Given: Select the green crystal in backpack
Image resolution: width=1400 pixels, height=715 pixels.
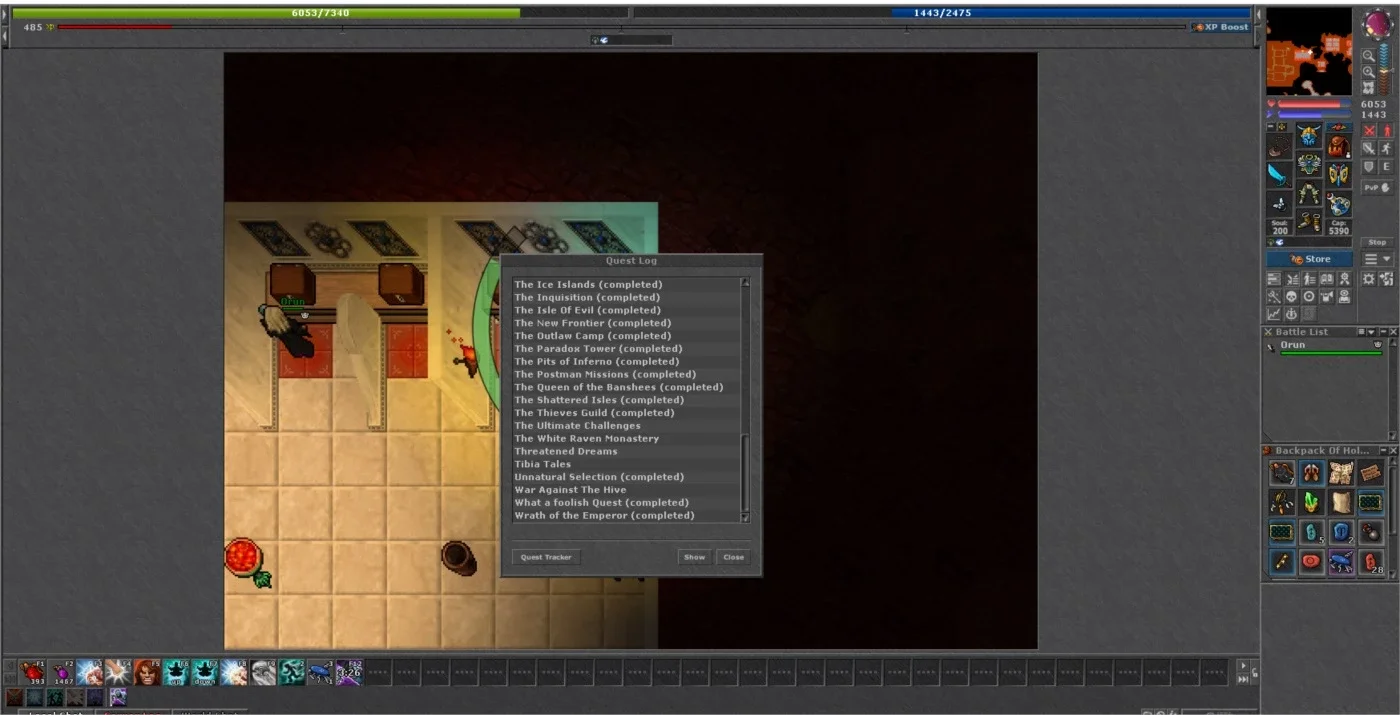Looking at the screenshot, I should (x=1312, y=502).
